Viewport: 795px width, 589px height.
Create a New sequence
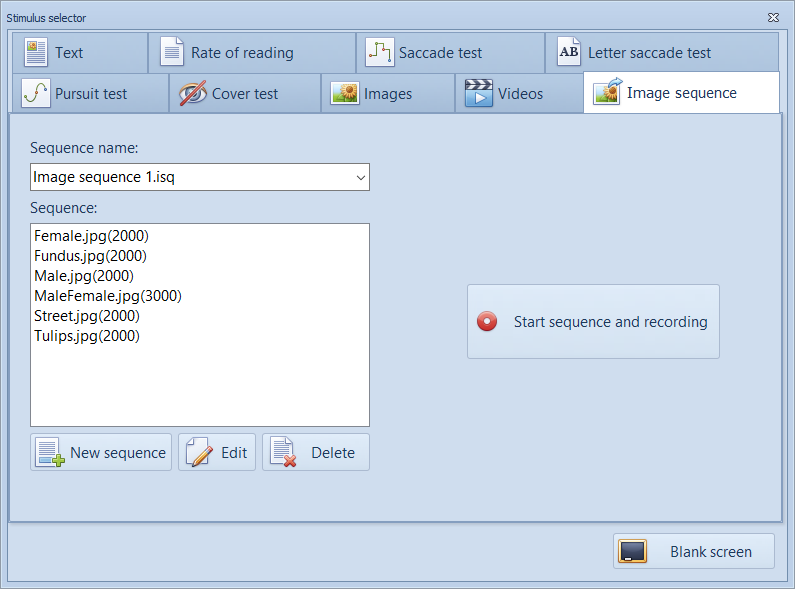[x=101, y=452]
